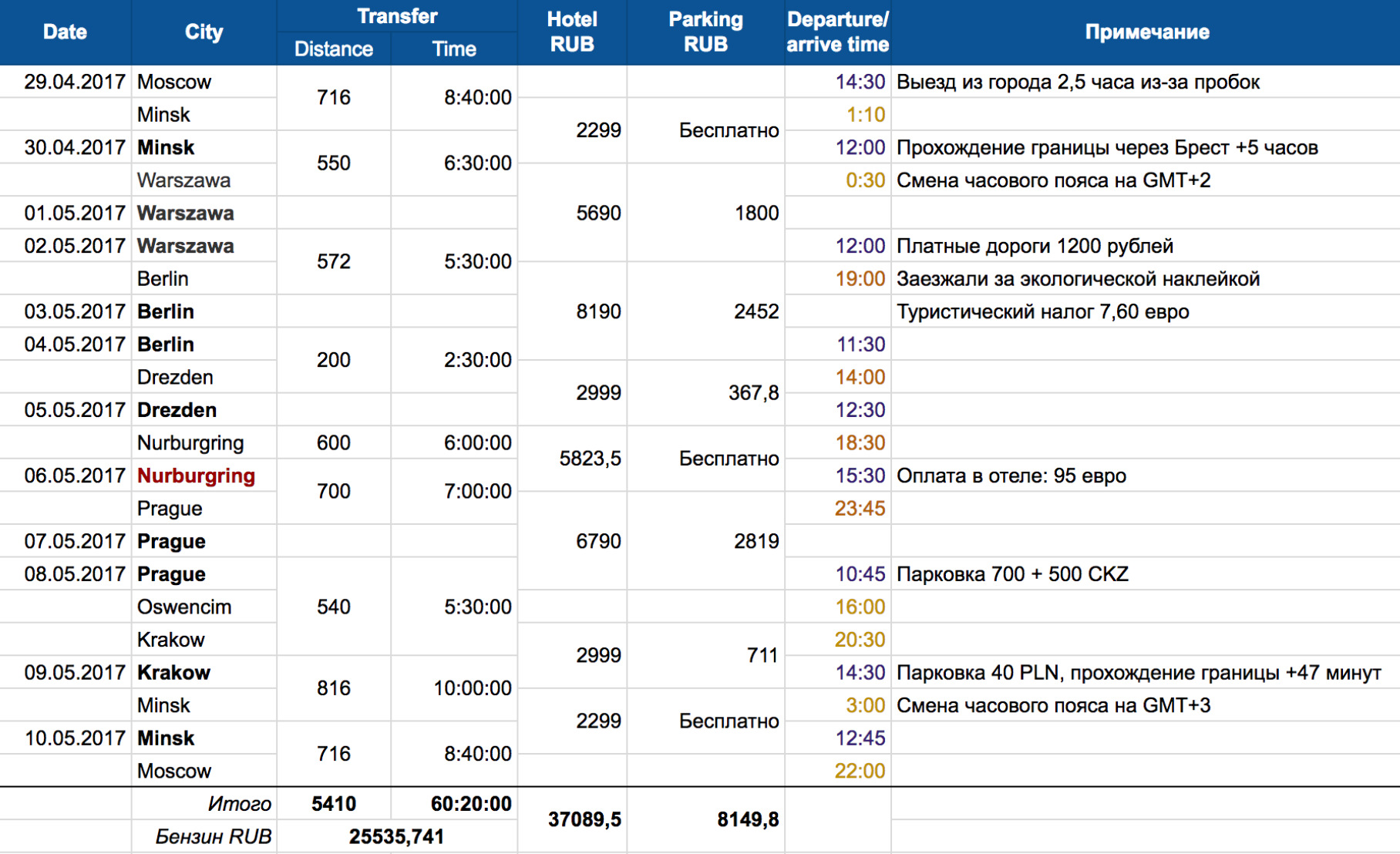This screenshot has height=854, width=1400.
Task: Select parking cost 711
Action: [705, 655]
